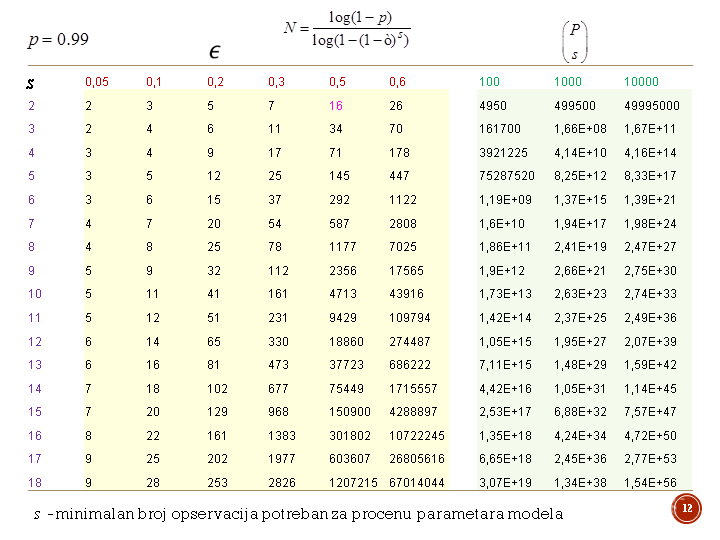Click the cell showing 7025
The image size is (720, 540).
[x=403, y=247]
